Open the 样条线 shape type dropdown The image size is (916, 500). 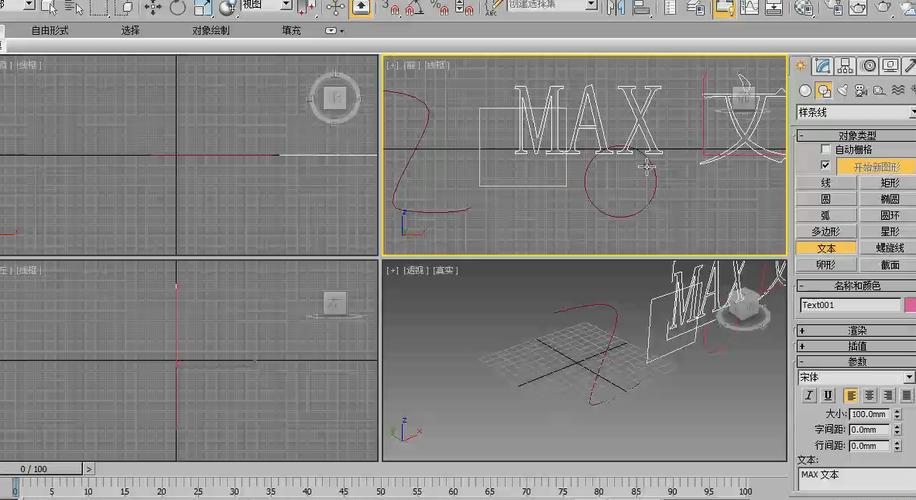pos(856,112)
